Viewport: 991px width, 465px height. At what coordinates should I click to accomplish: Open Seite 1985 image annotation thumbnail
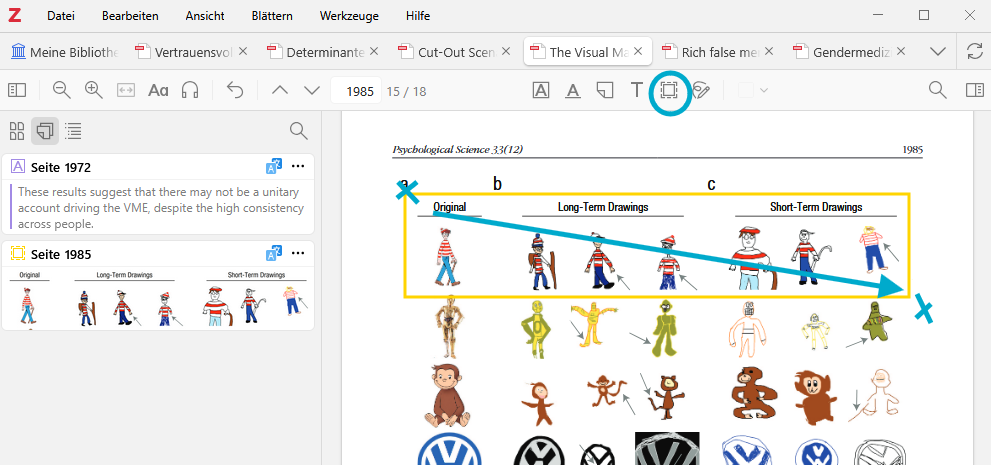pos(158,298)
